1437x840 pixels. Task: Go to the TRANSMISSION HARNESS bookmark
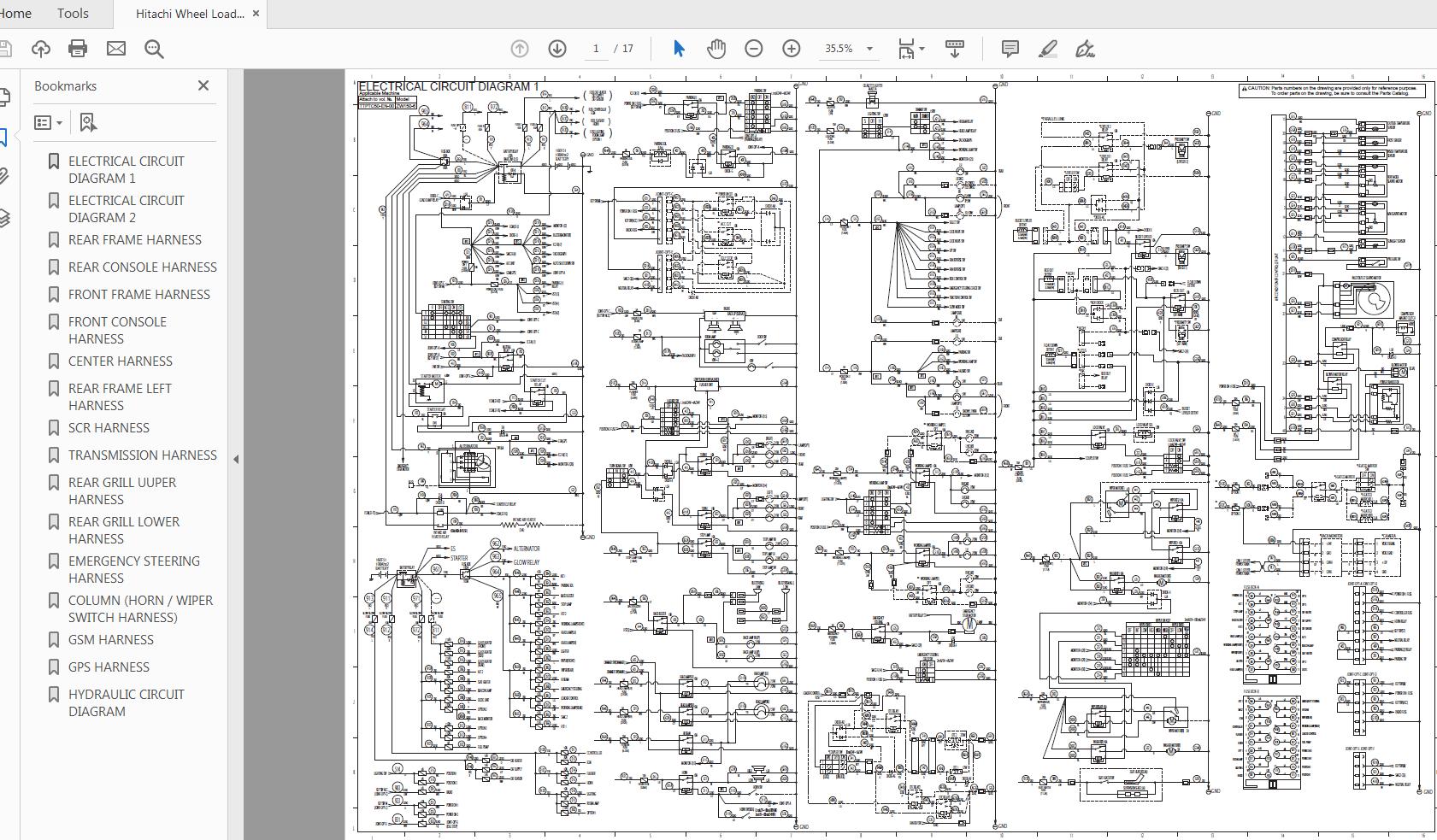pos(141,455)
